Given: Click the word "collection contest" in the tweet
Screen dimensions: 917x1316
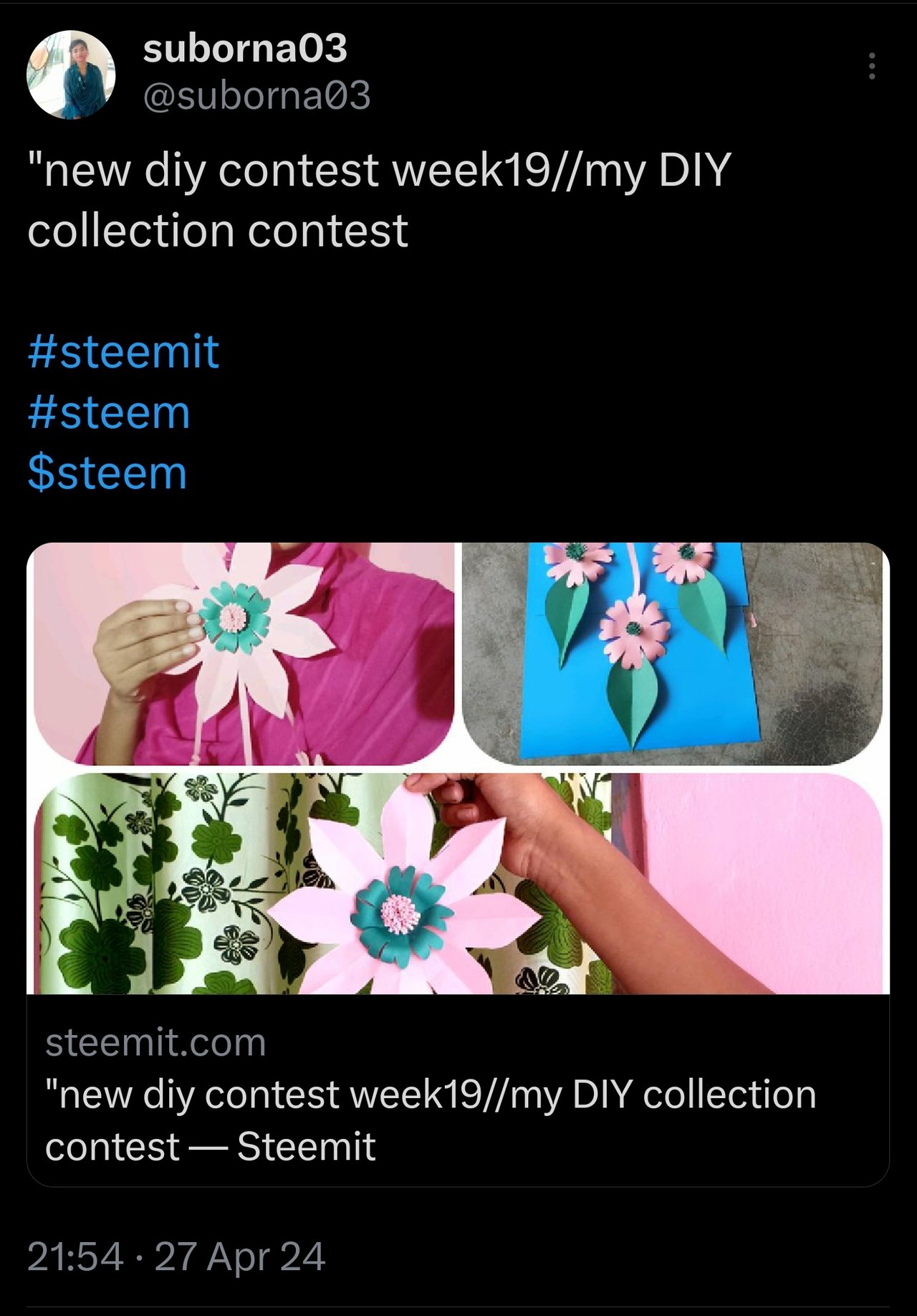Looking at the screenshot, I should (x=218, y=232).
